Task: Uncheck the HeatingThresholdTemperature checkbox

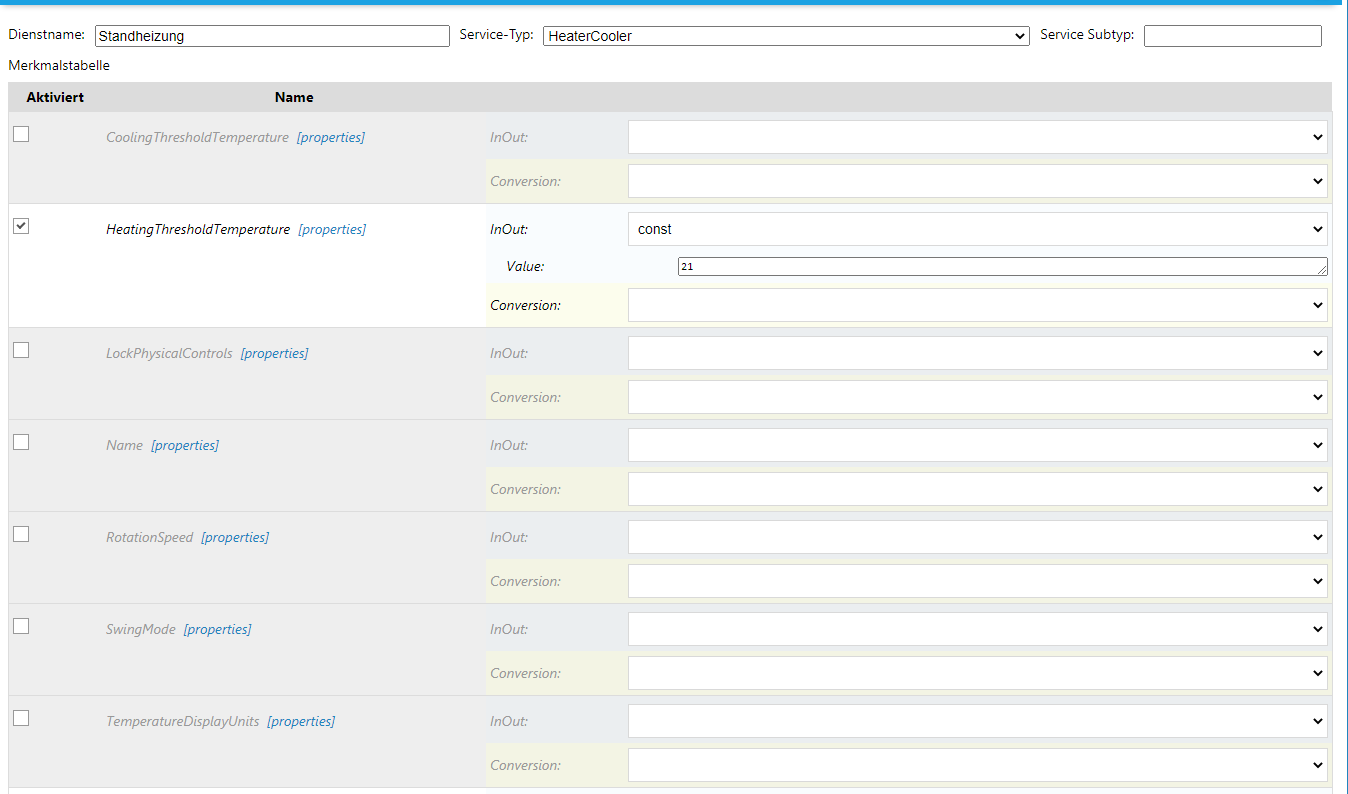Action: click(x=21, y=226)
